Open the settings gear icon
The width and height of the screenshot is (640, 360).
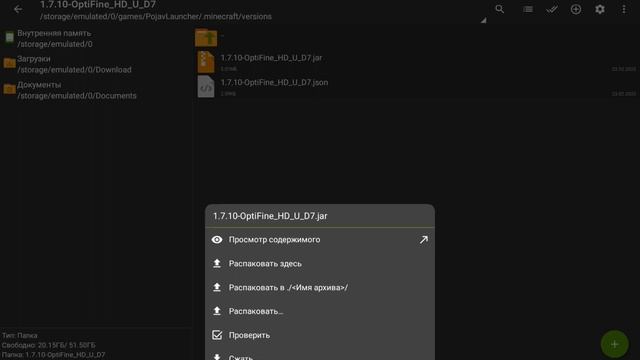[x=600, y=9]
